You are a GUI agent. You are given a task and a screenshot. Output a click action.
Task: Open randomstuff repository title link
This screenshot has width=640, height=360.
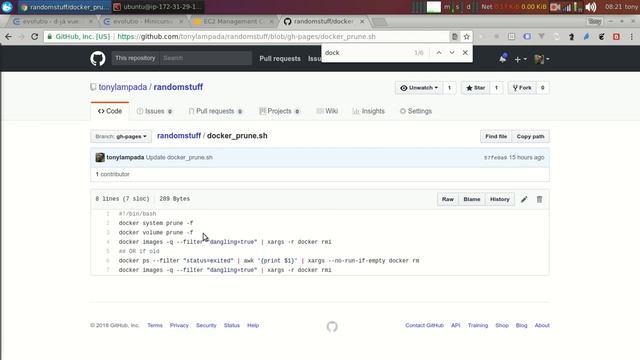coord(178,87)
